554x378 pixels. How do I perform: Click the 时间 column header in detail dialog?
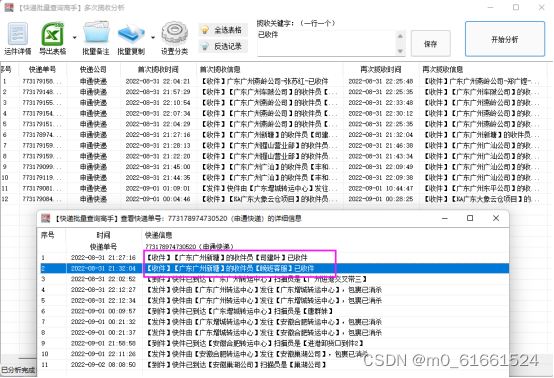103,235
